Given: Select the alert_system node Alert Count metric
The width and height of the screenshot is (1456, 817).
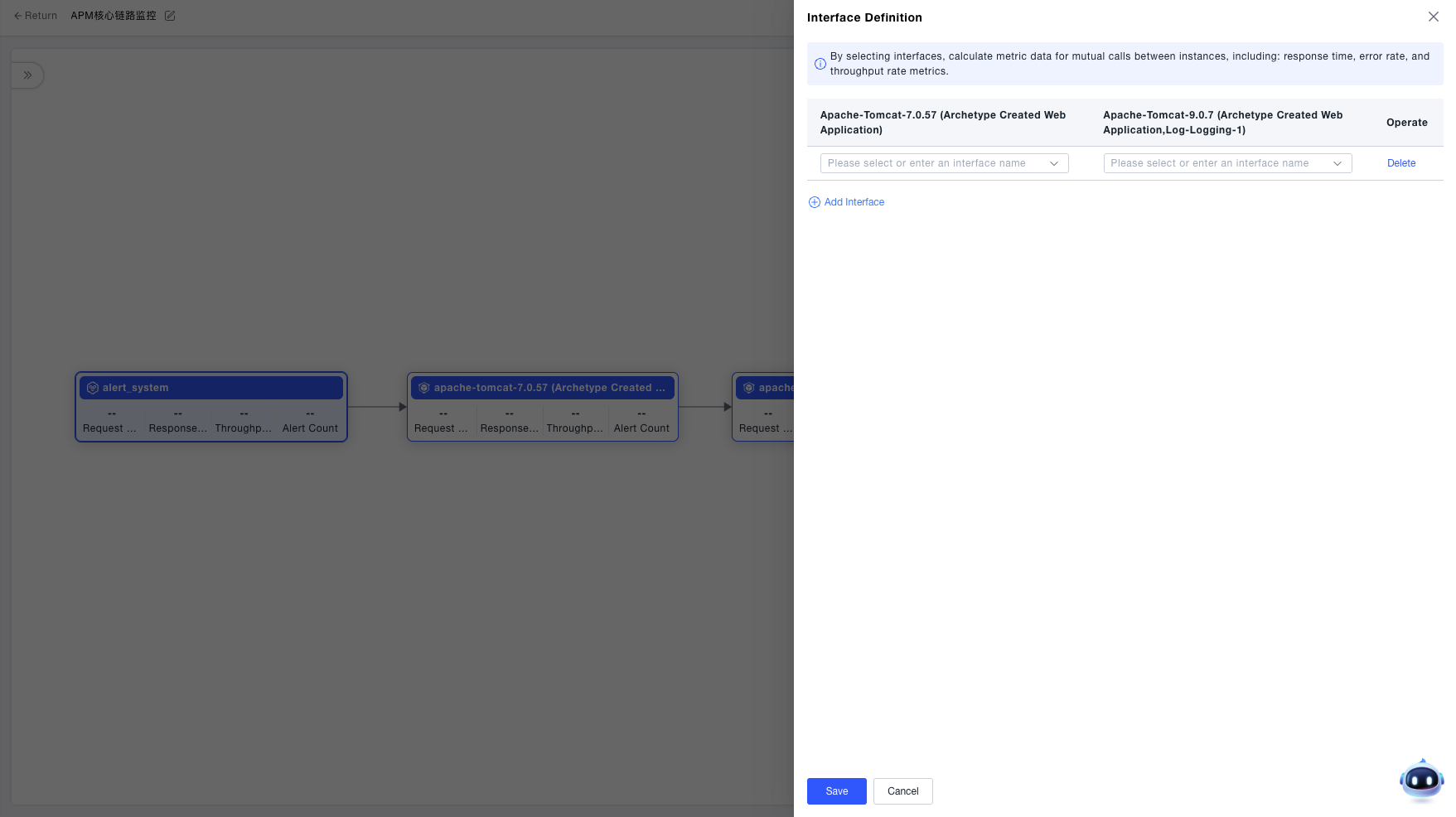Looking at the screenshot, I should pyautogui.click(x=310, y=422).
